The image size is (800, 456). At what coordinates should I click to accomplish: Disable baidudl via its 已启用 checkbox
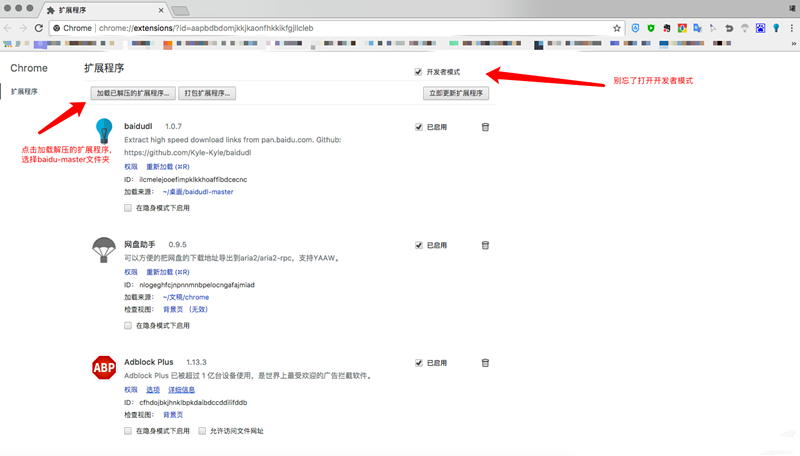pyautogui.click(x=419, y=127)
